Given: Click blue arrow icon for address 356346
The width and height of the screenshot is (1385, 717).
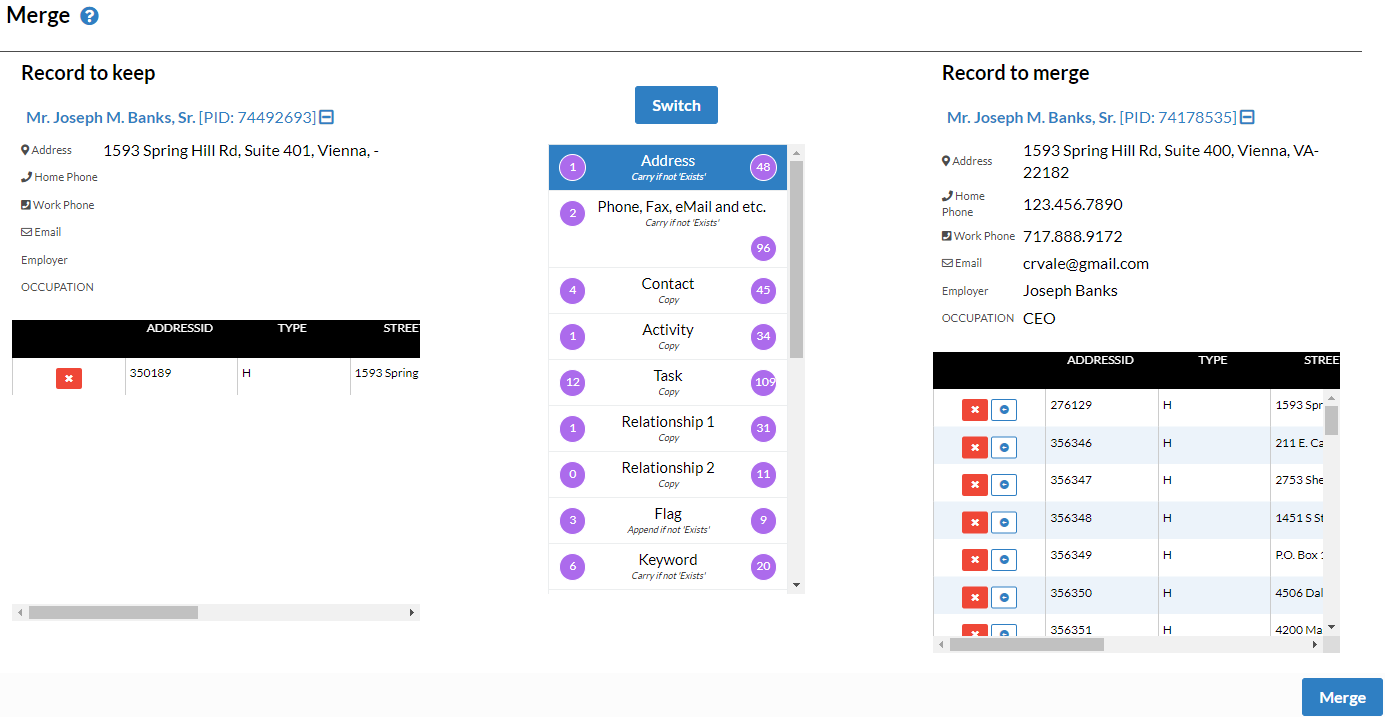Looking at the screenshot, I should pyautogui.click(x=1004, y=447).
